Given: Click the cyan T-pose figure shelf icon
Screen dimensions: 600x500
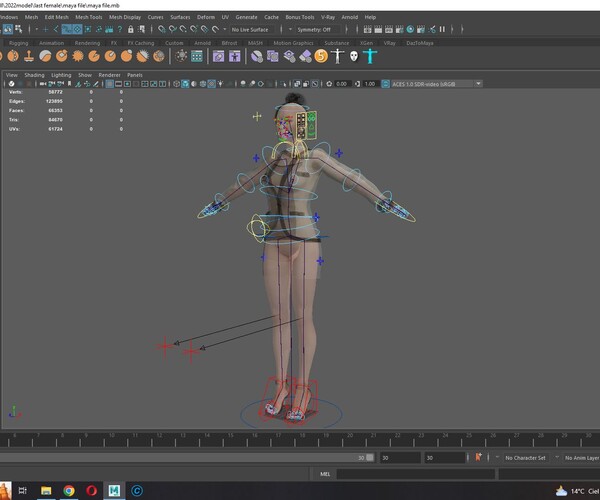Looking at the screenshot, I should click(x=370, y=56).
